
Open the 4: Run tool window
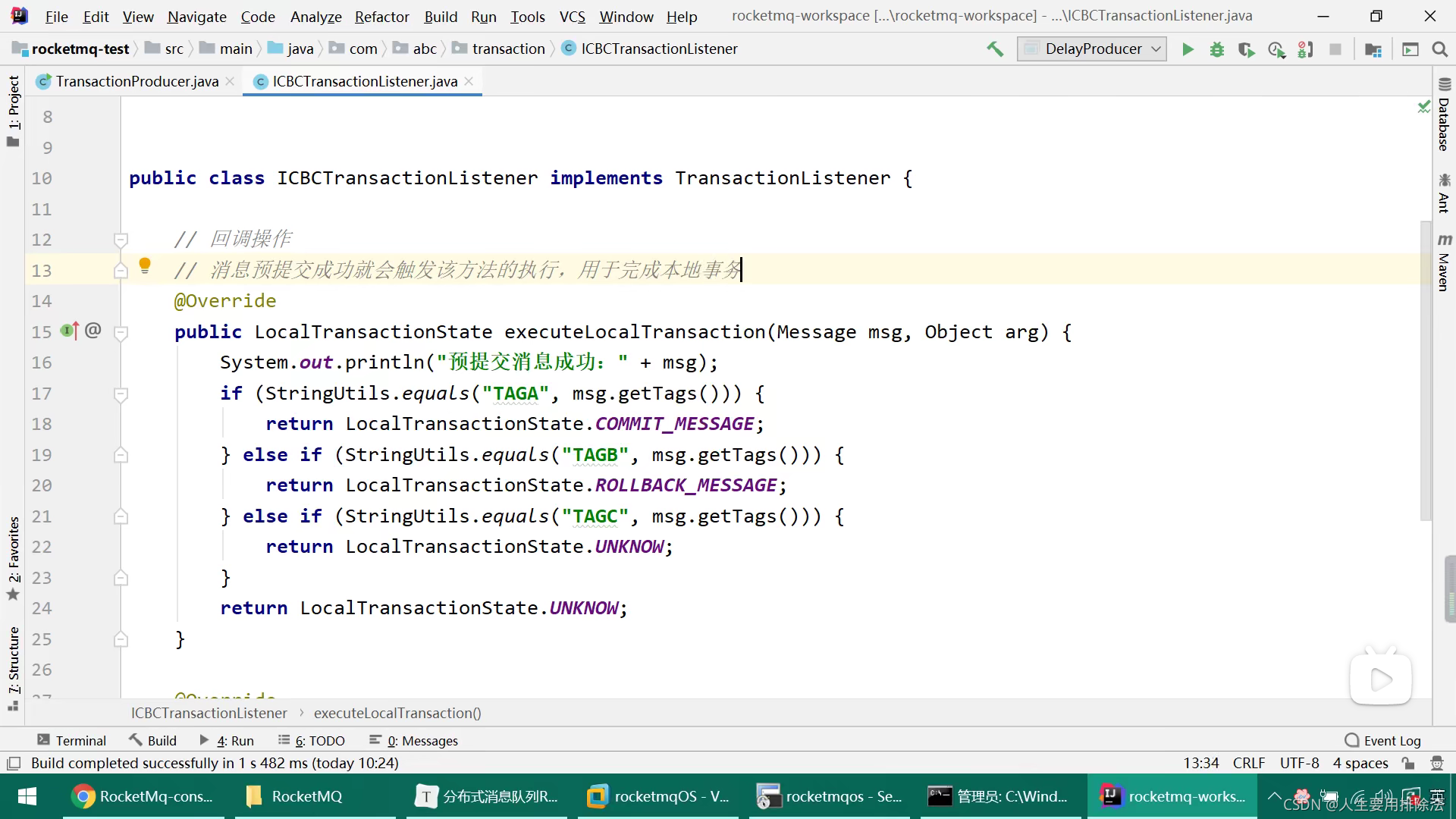226,740
